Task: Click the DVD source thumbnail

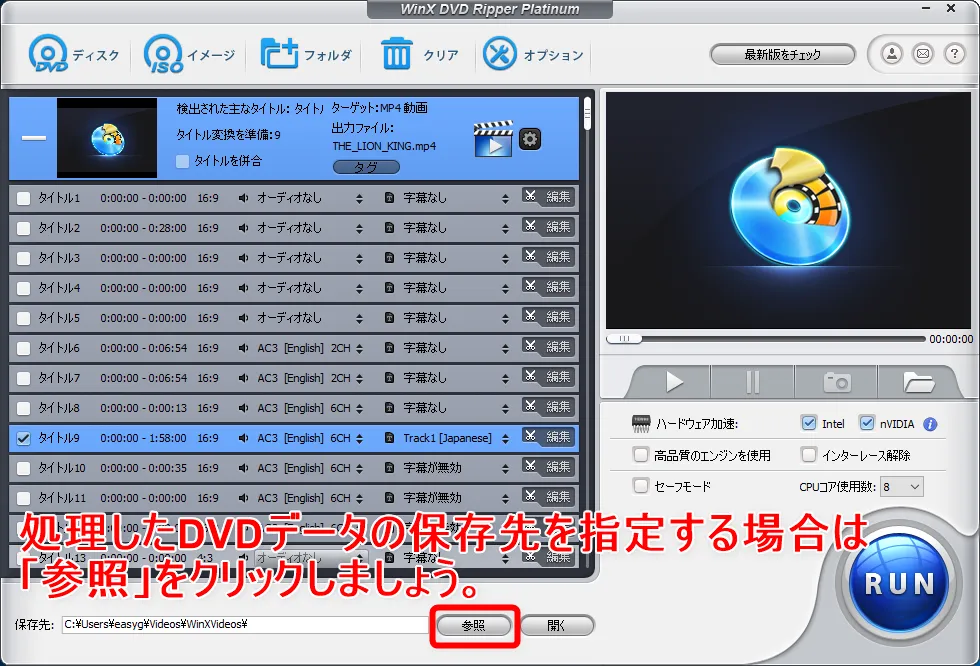Action: 107,138
